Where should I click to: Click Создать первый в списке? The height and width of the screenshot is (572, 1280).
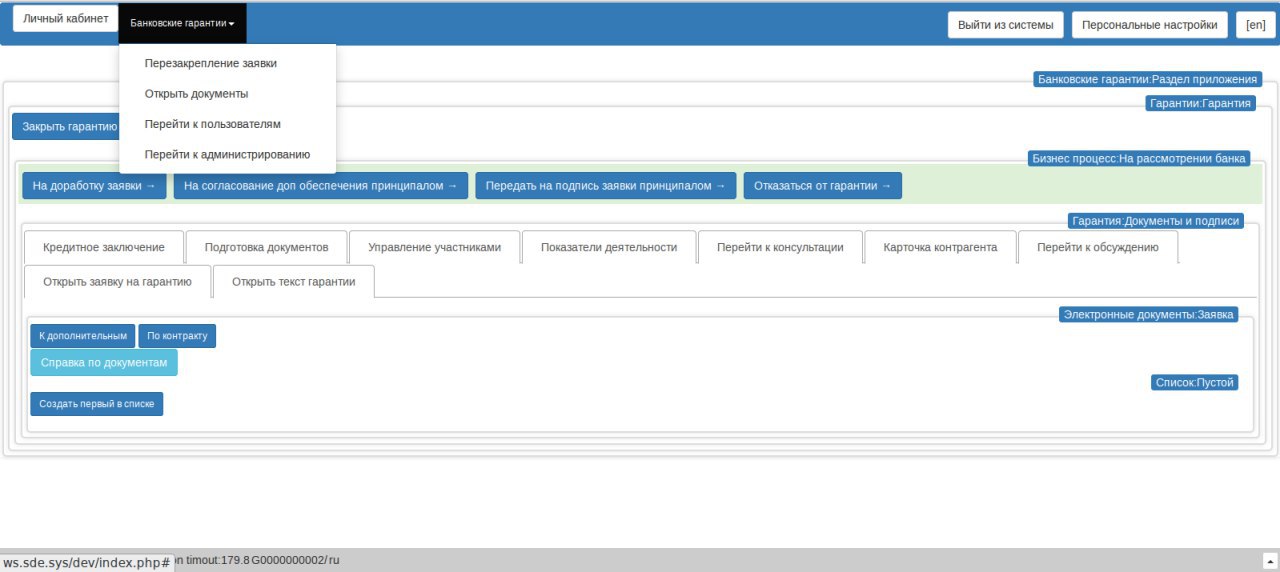[x=96, y=404]
